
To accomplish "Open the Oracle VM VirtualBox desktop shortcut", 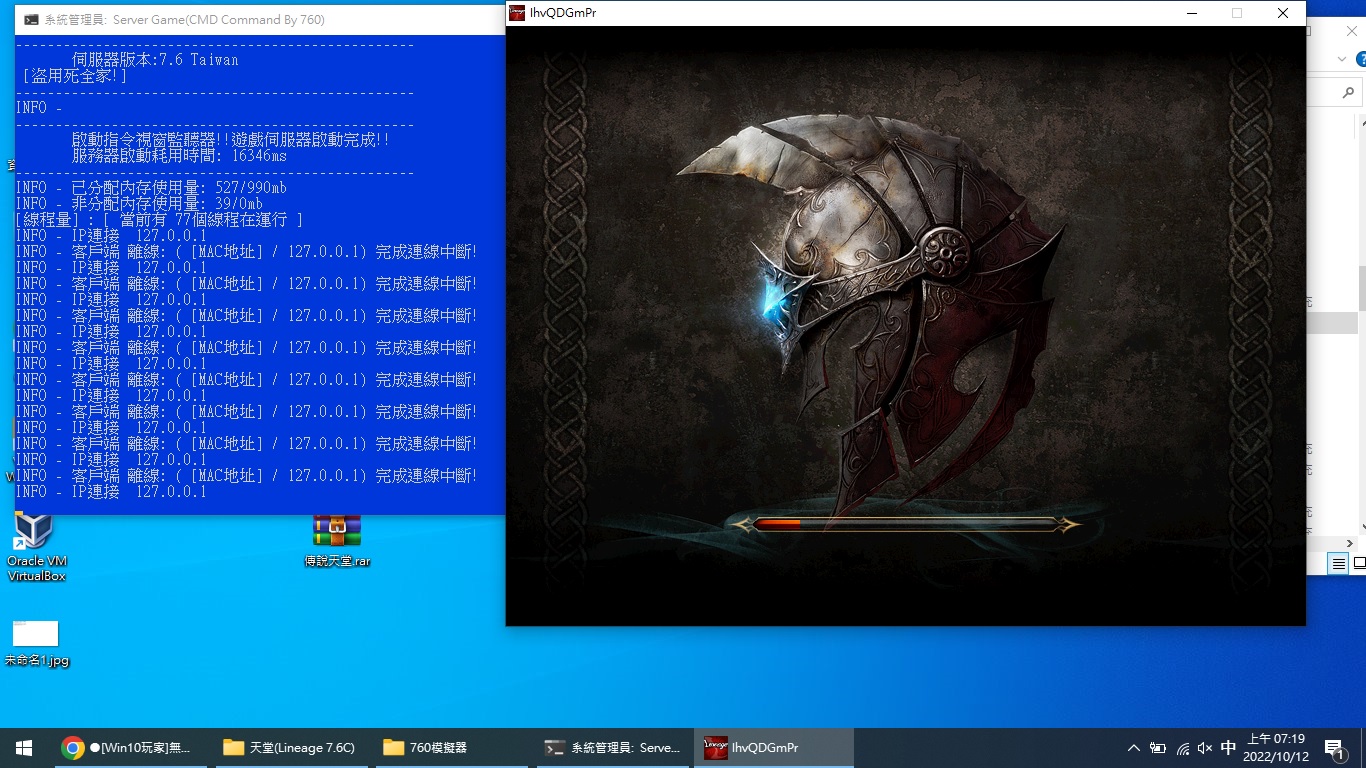I will pyautogui.click(x=36, y=548).
